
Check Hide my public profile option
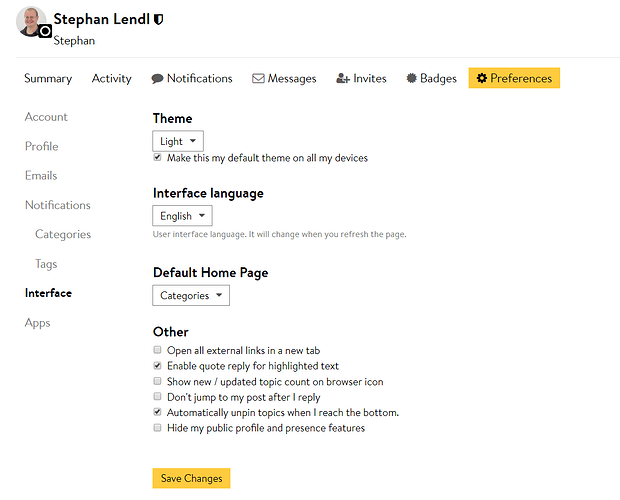(157, 428)
